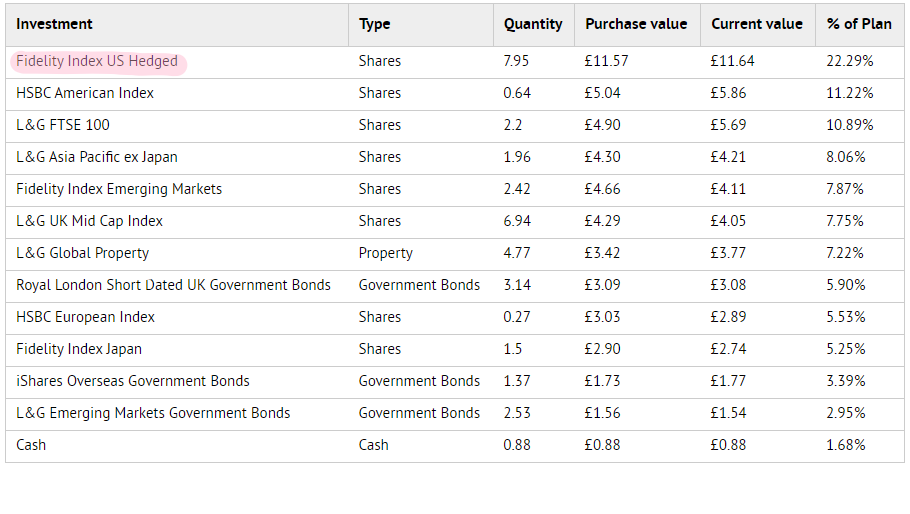Click L&G Emerging Markets Government Bonds

pos(153,413)
